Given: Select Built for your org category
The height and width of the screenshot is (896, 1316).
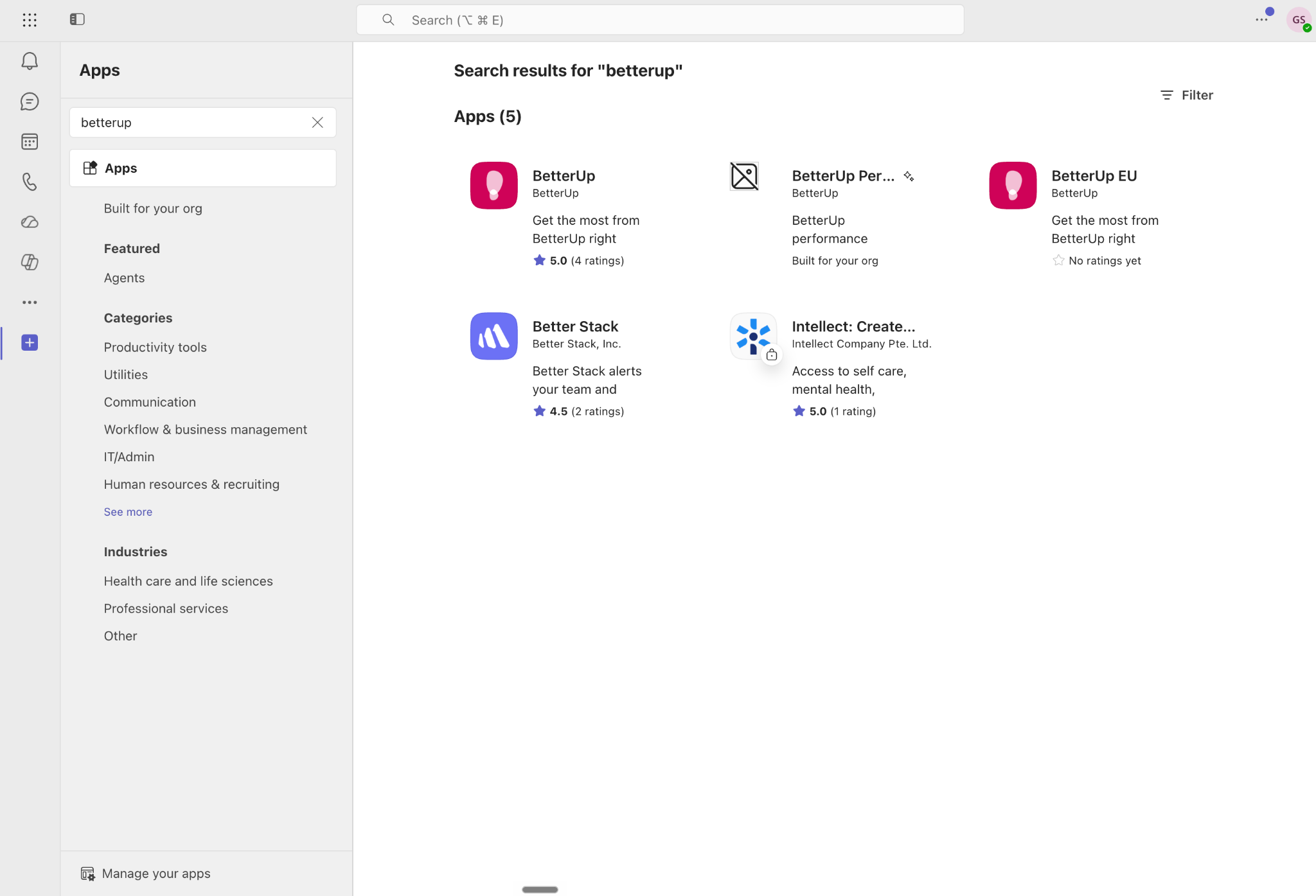Looking at the screenshot, I should (153, 208).
